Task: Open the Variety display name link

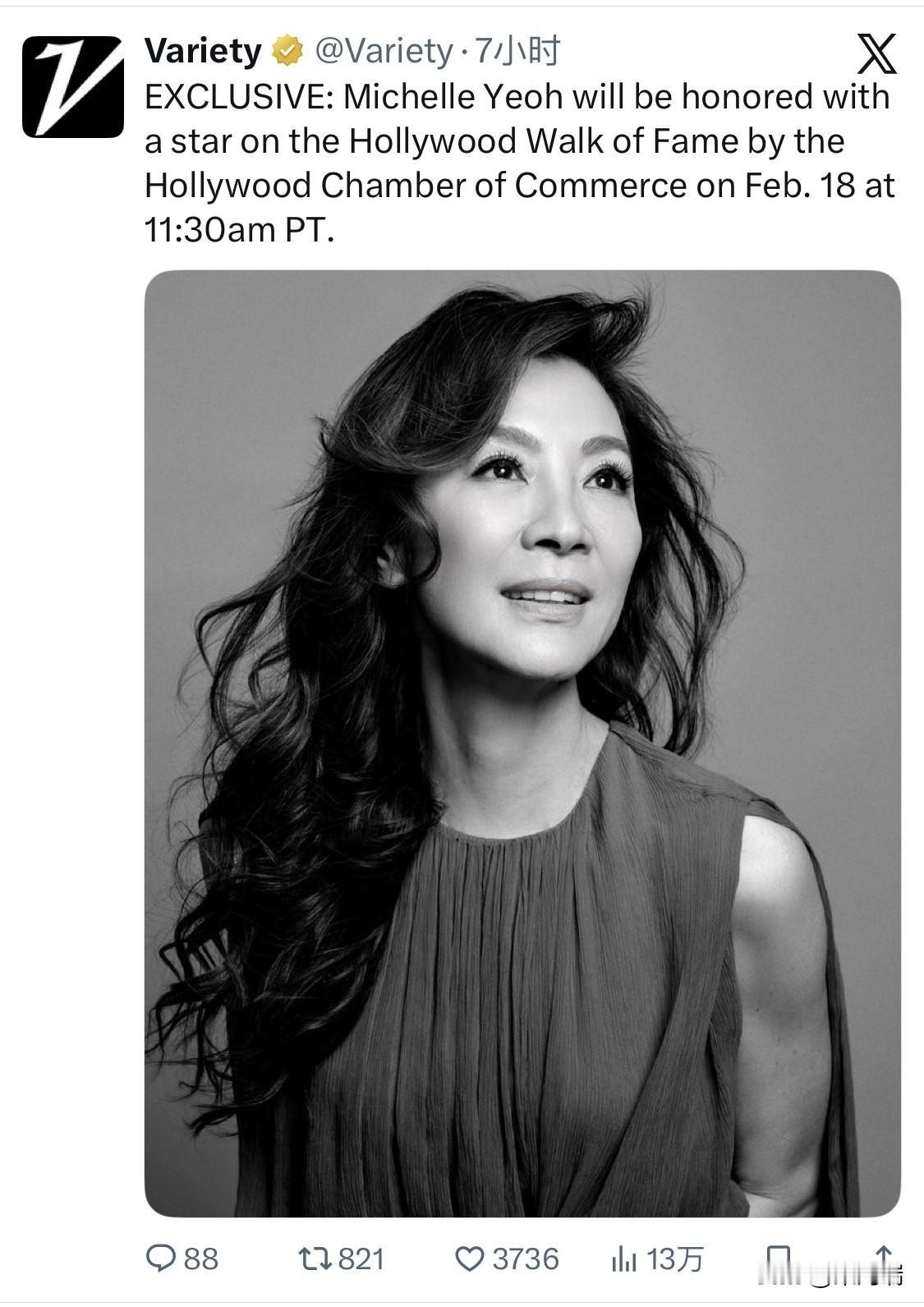Action: [x=203, y=52]
